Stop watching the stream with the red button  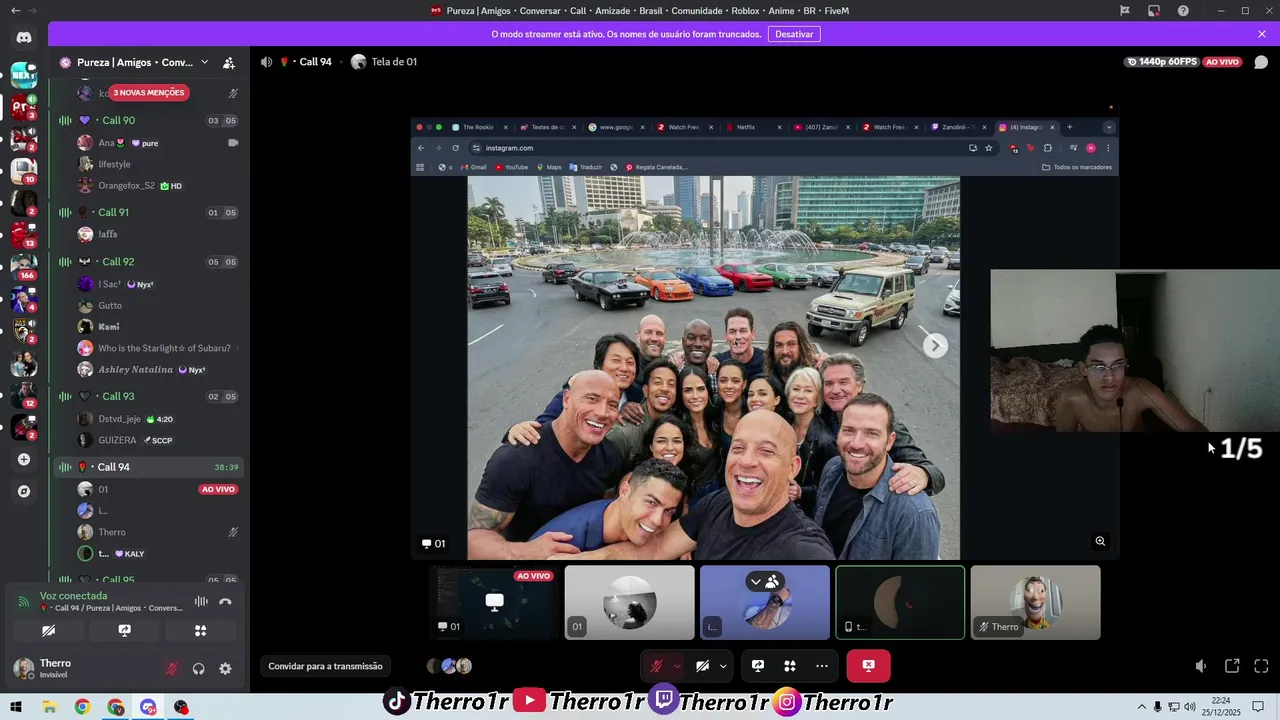(x=868, y=666)
